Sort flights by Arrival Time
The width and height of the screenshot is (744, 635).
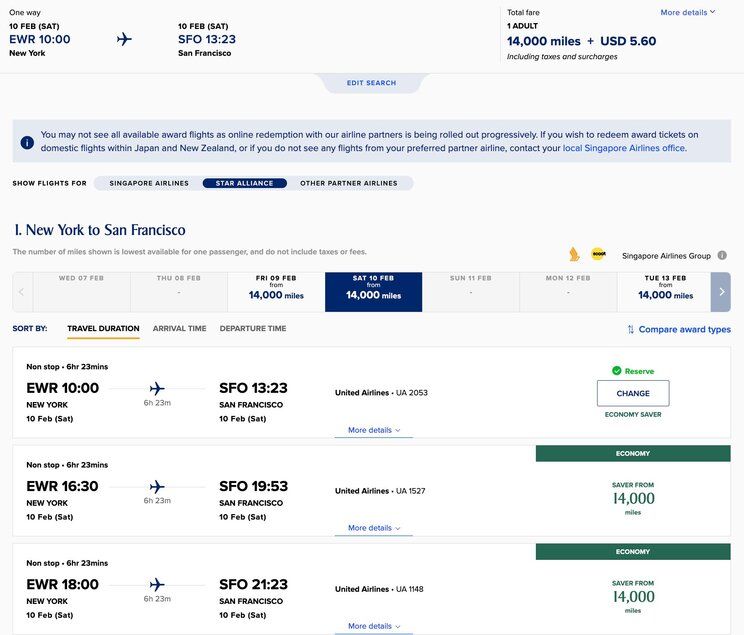179,328
